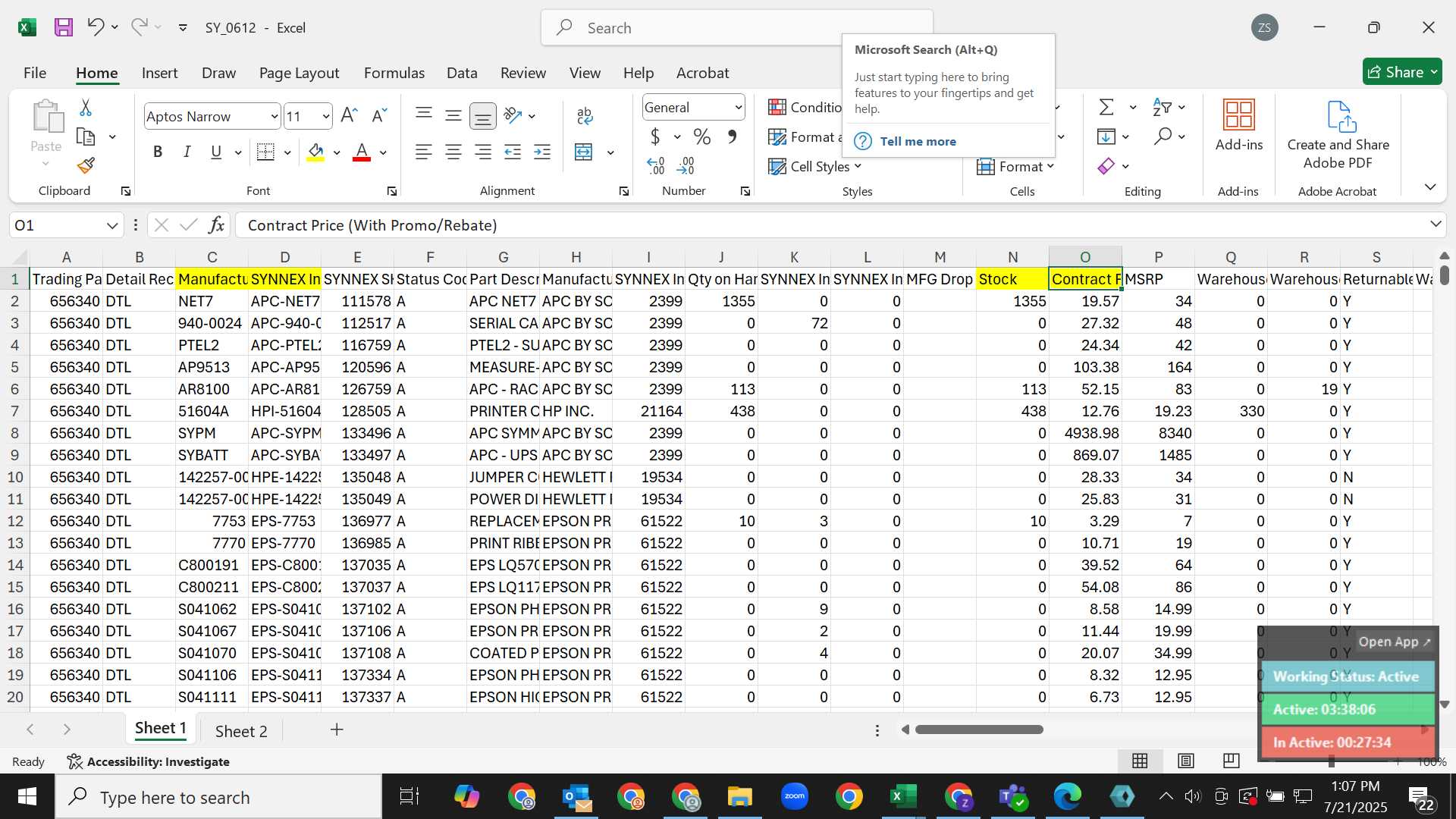Screen dimensions: 1456x819
Task: Click Open App in overlay
Action: (1394, 642)
